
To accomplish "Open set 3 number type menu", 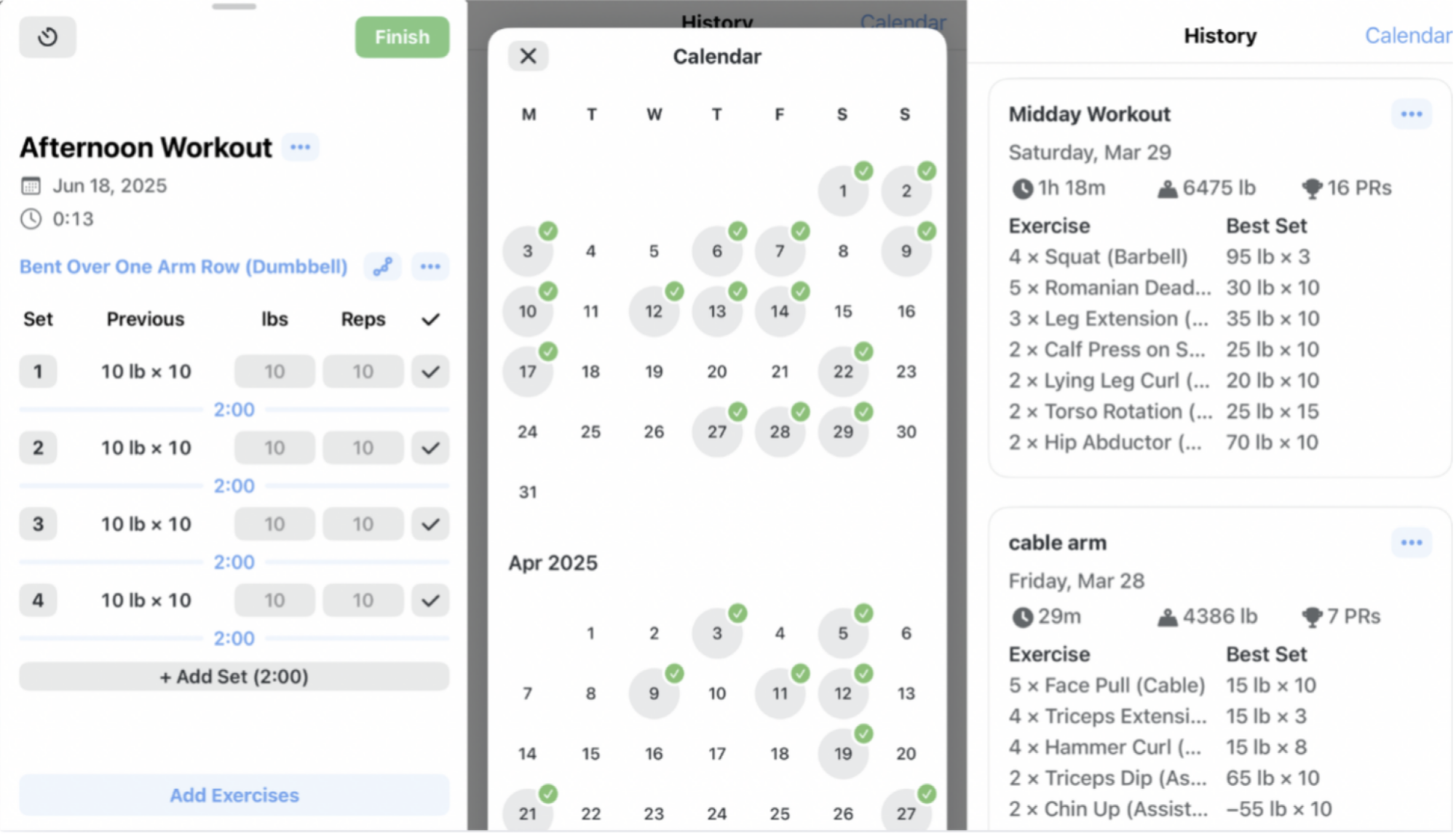I will click(x=38, y=525).
